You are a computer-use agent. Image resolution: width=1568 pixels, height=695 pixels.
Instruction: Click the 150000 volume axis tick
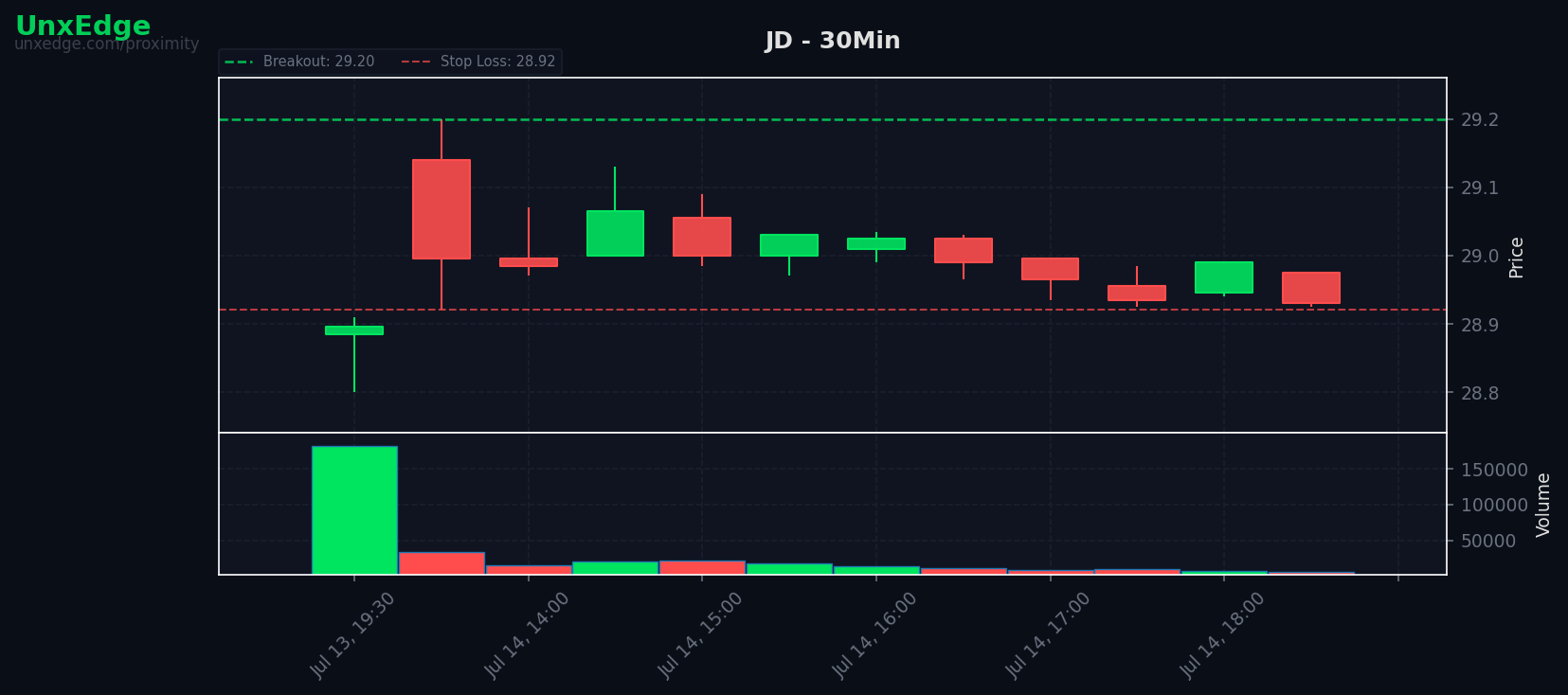point(1494,470)
